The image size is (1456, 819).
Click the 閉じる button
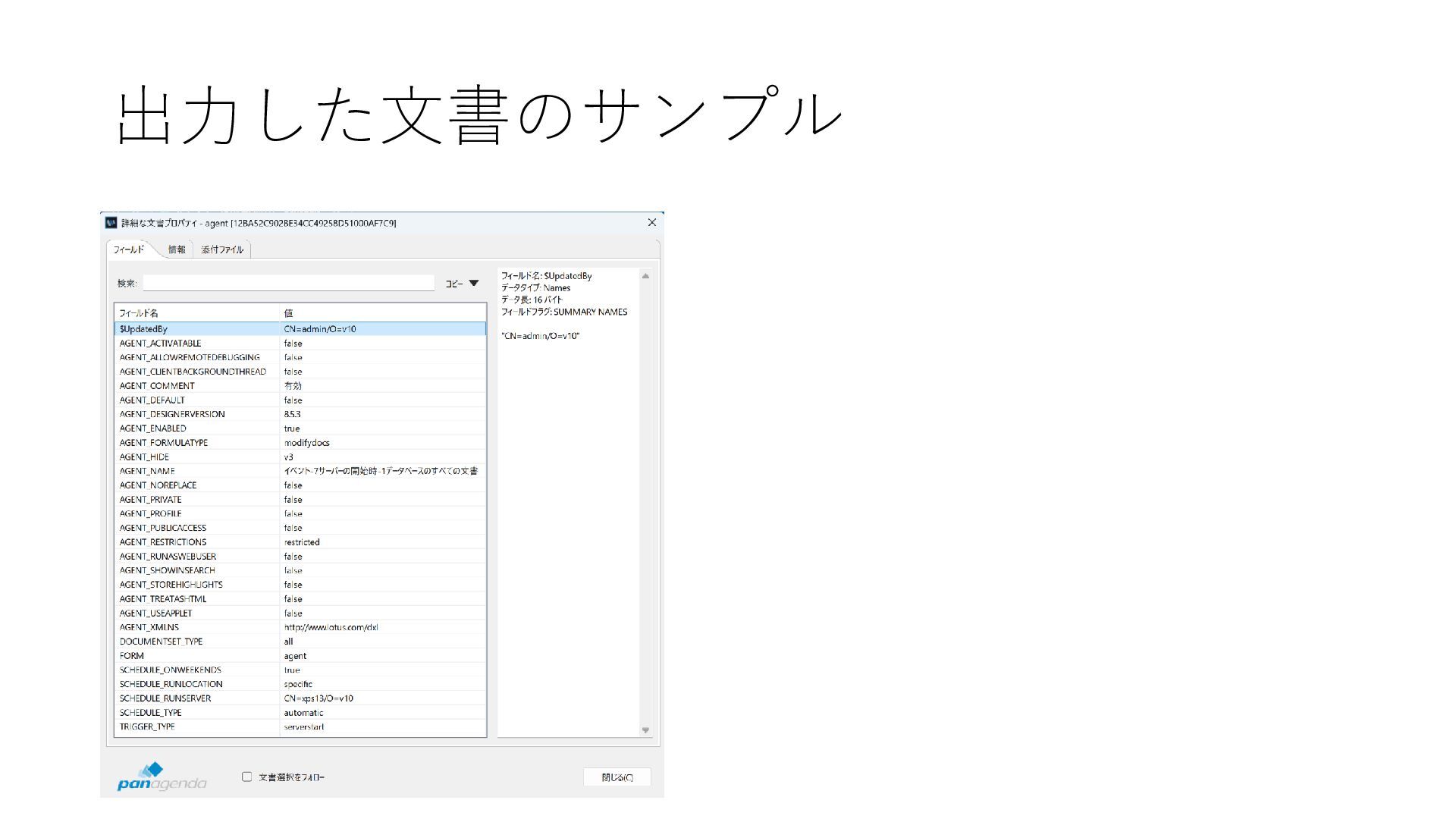(617, 777)
